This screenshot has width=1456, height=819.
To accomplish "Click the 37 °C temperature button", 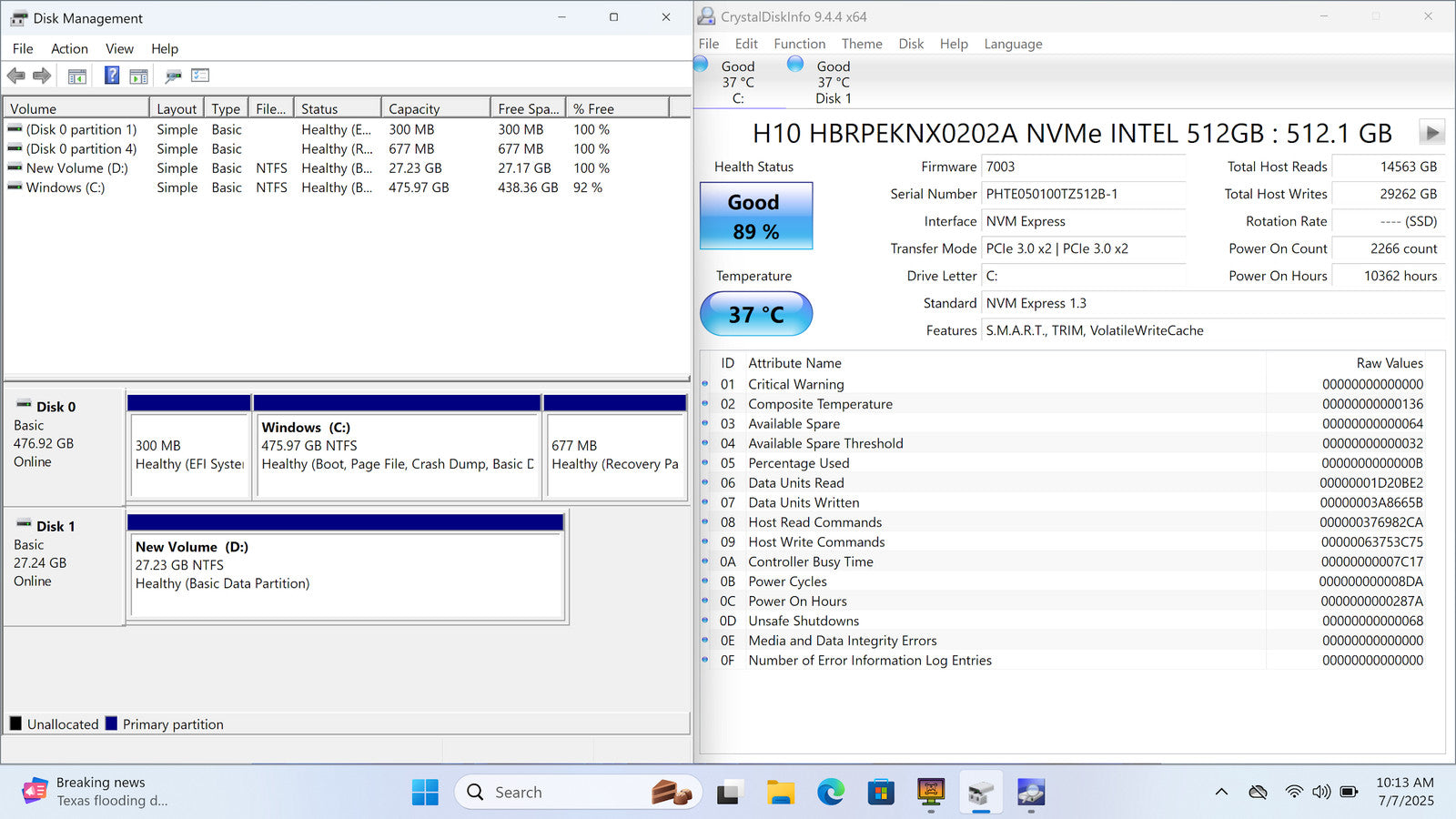I will point(756,314).
